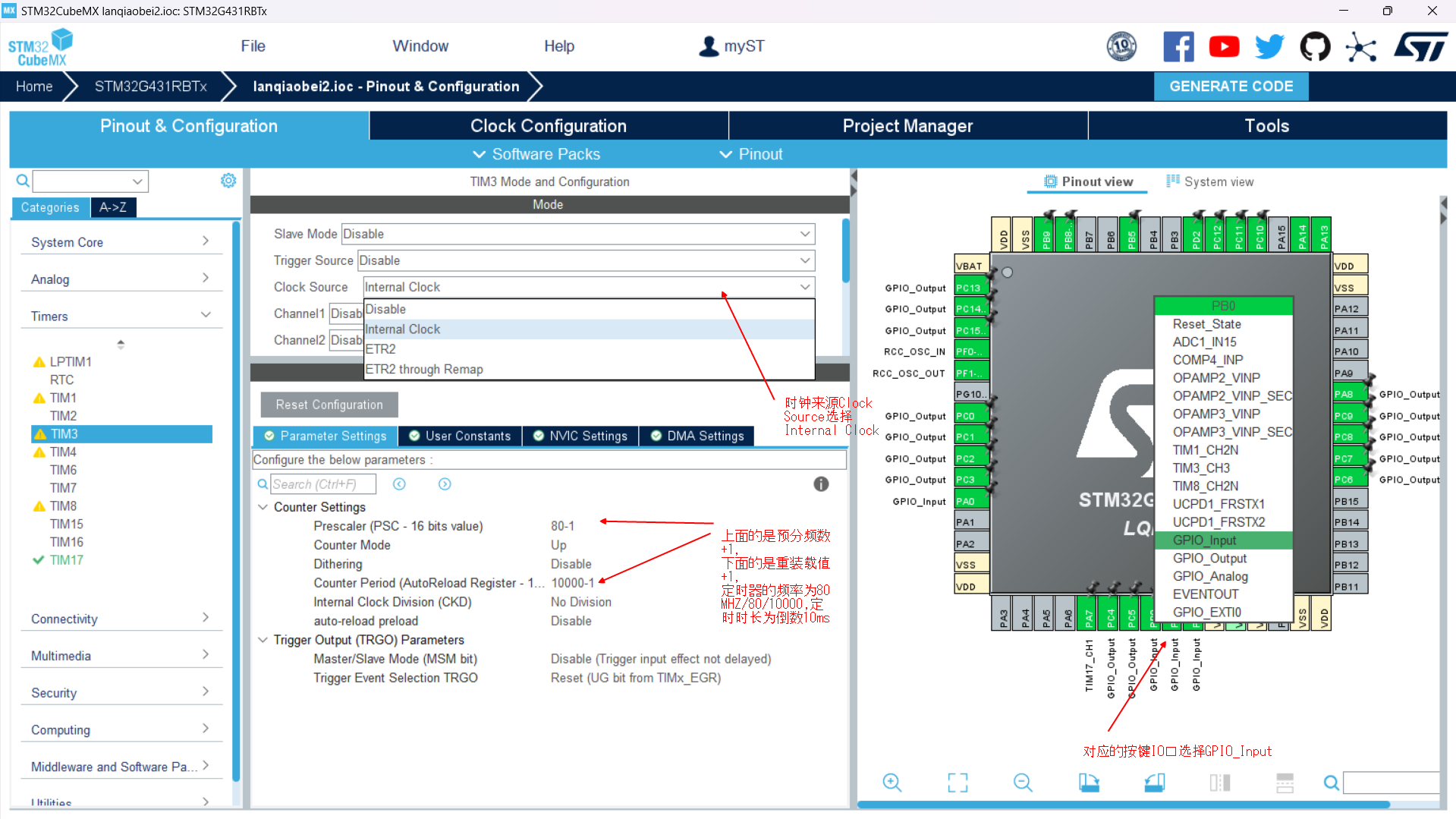
Task: Open the DMA Settings tab
Action: (x=698, y=436)
